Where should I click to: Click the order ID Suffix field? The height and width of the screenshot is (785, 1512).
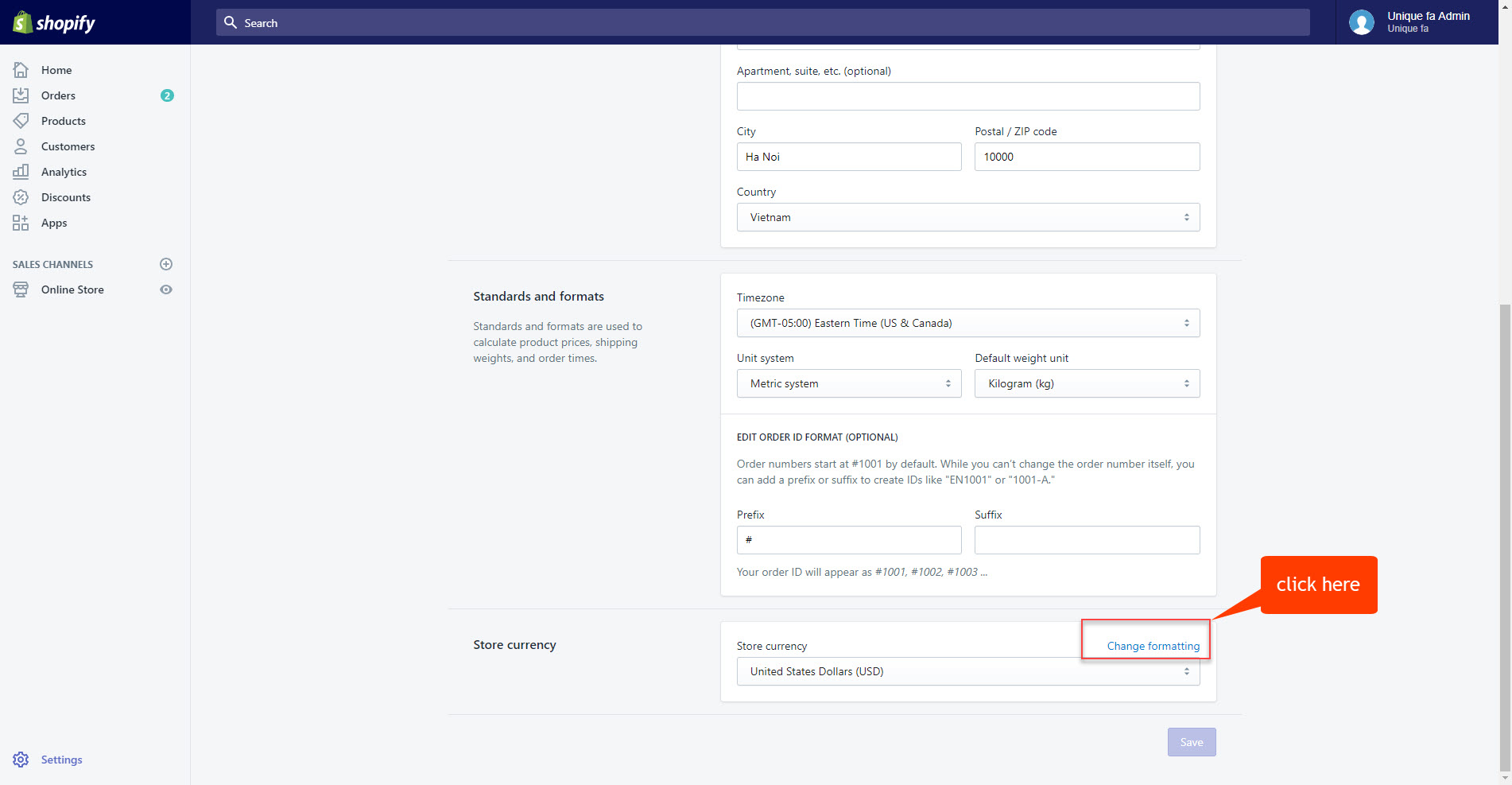(1087, 540)
